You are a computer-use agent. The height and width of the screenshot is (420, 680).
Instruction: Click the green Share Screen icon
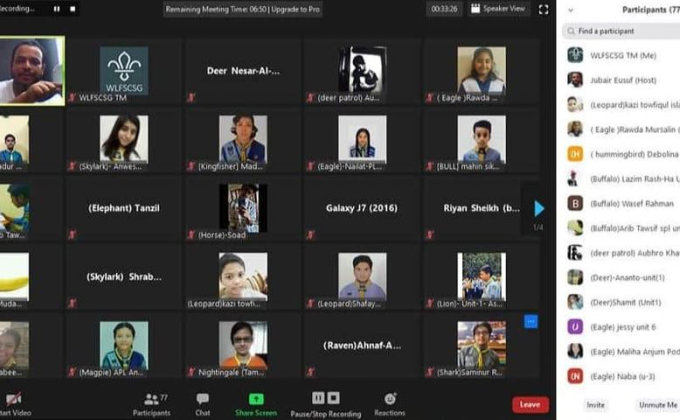256,402
